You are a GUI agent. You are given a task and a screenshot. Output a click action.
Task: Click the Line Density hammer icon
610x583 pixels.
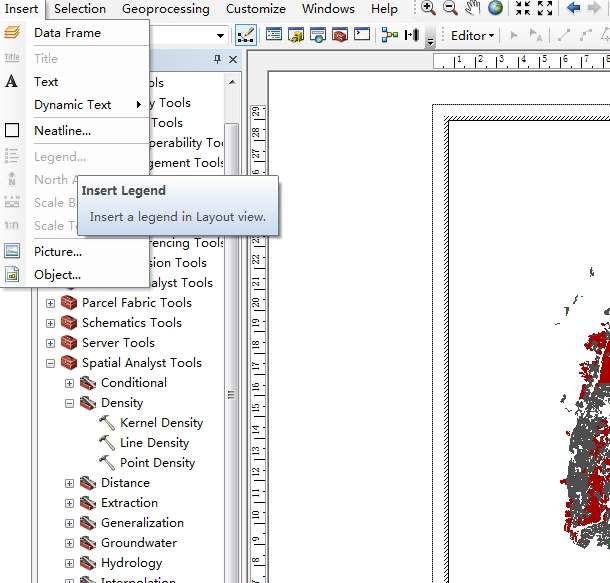(107, 443)
